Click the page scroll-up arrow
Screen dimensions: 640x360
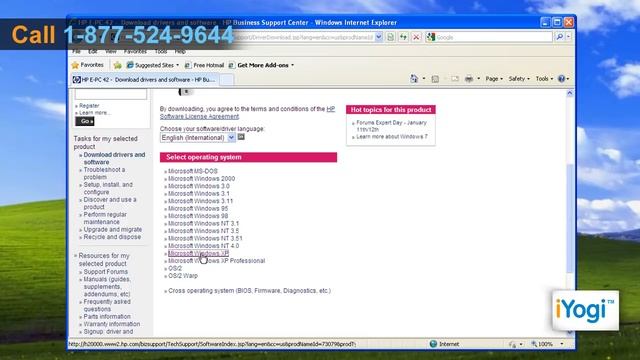click(570, 93)
